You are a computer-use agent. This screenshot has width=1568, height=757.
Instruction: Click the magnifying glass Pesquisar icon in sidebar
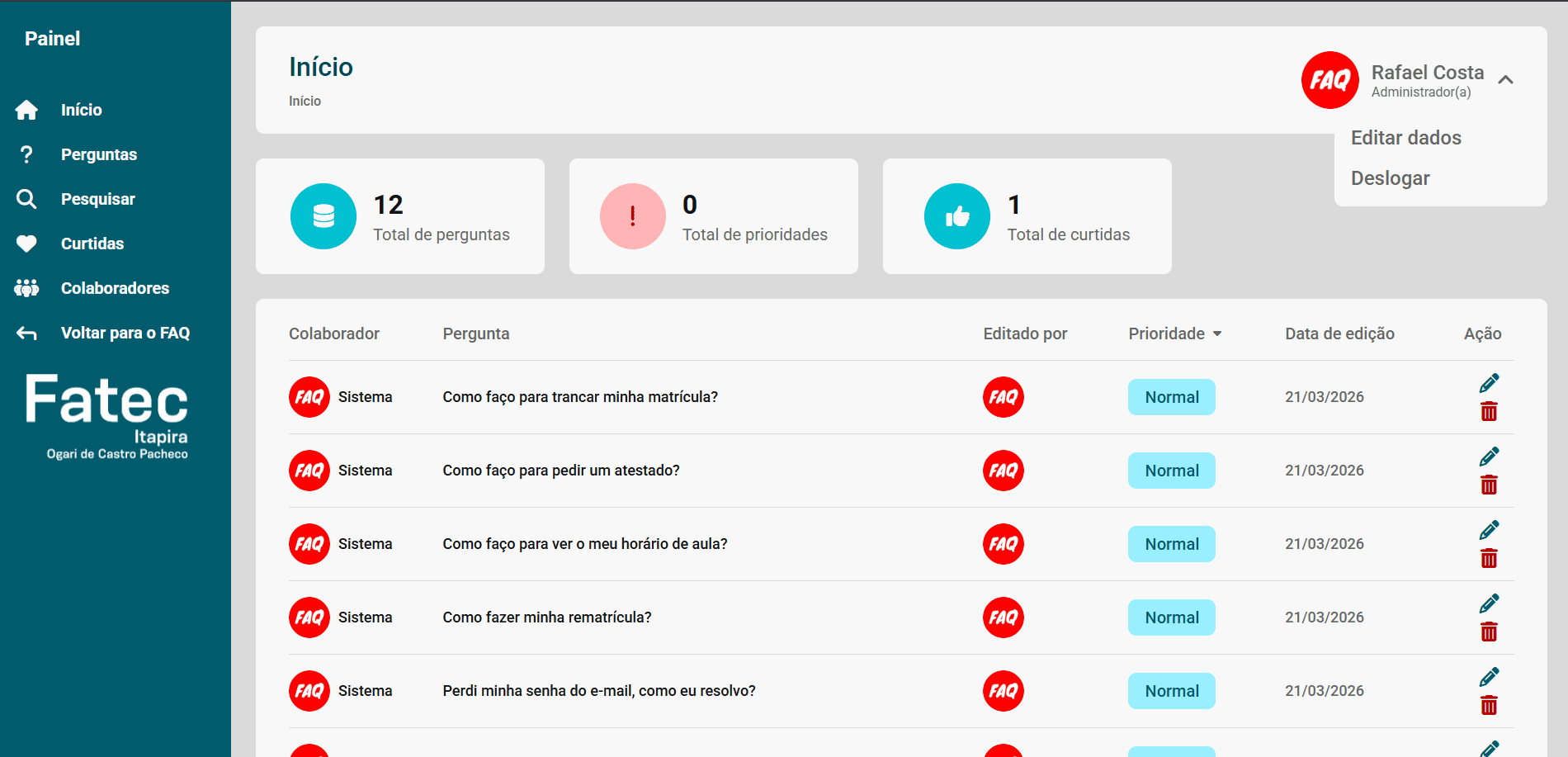pyautogui.click(x=26, y=199)
